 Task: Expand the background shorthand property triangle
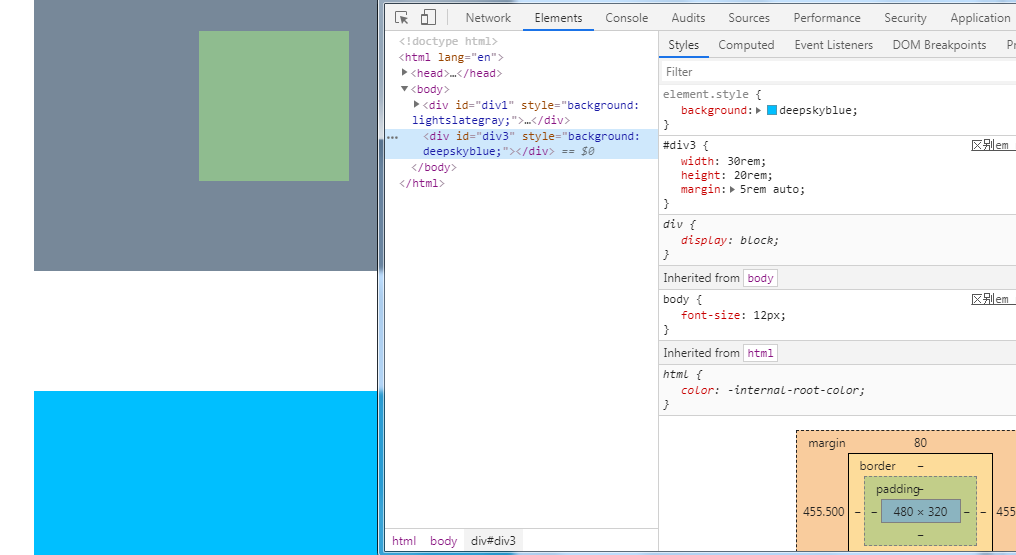[x=758, y=110]
